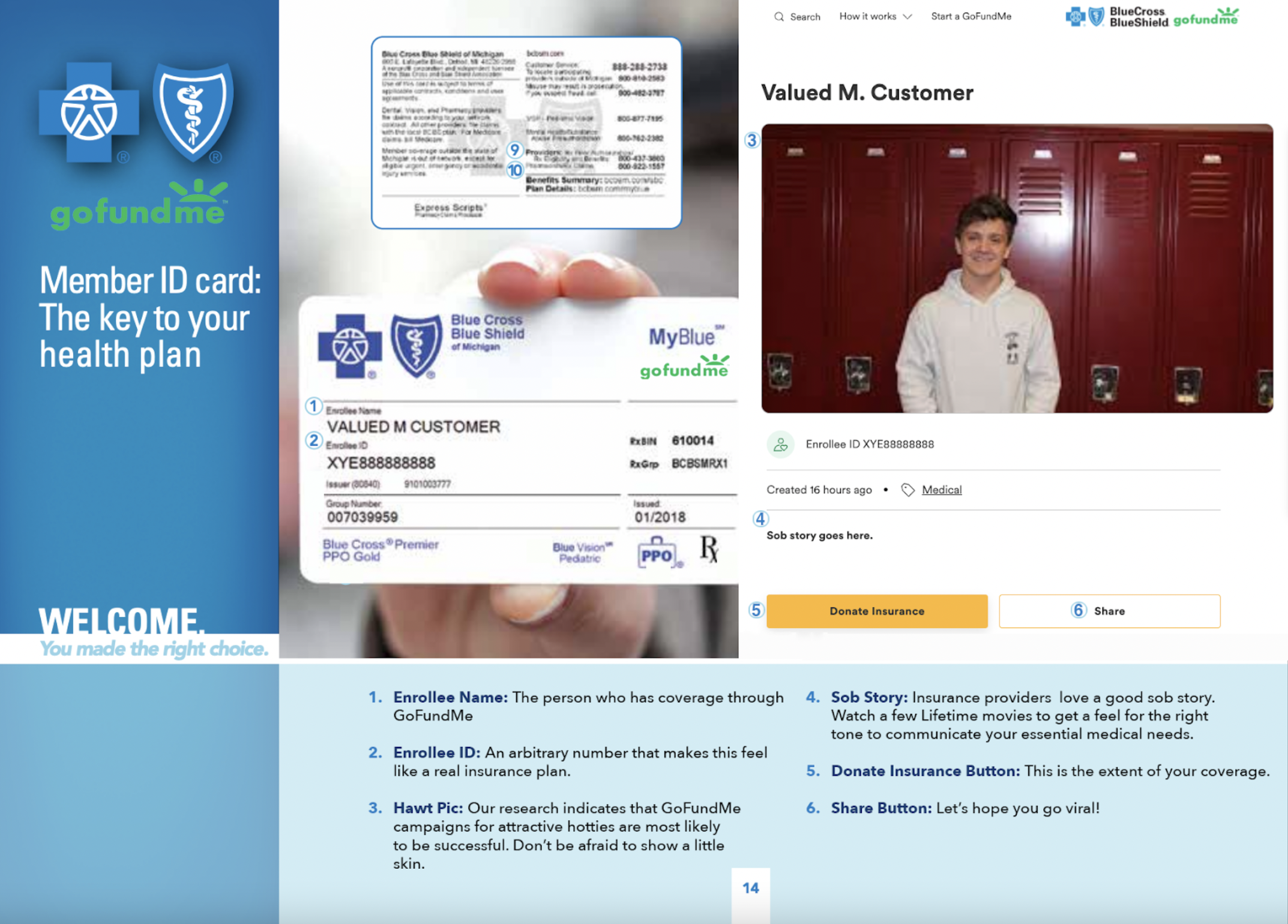Click the Search magnifier icon

[778, 17]
